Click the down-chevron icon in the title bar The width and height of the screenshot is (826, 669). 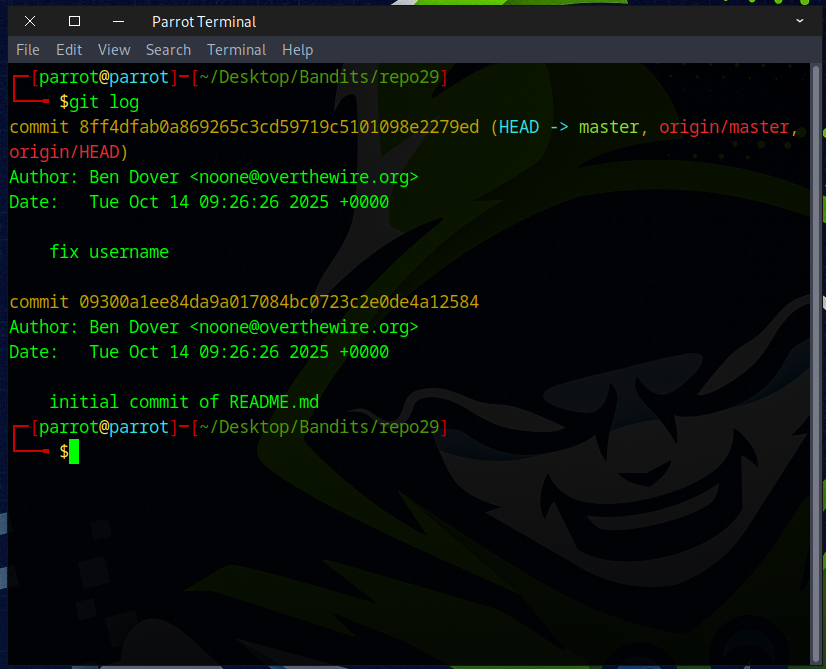click(800, 21)
